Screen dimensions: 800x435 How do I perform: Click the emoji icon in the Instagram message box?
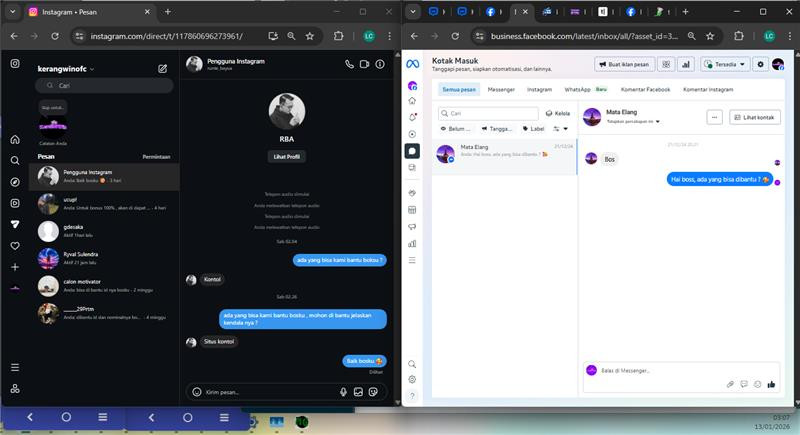pos(196,392)
